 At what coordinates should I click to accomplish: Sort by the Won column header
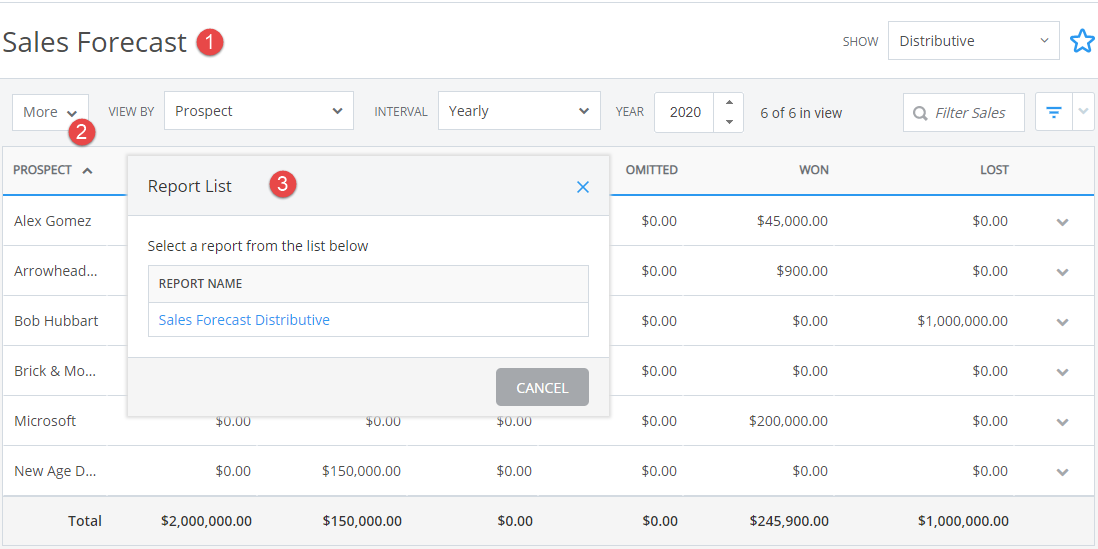[814, 170]
